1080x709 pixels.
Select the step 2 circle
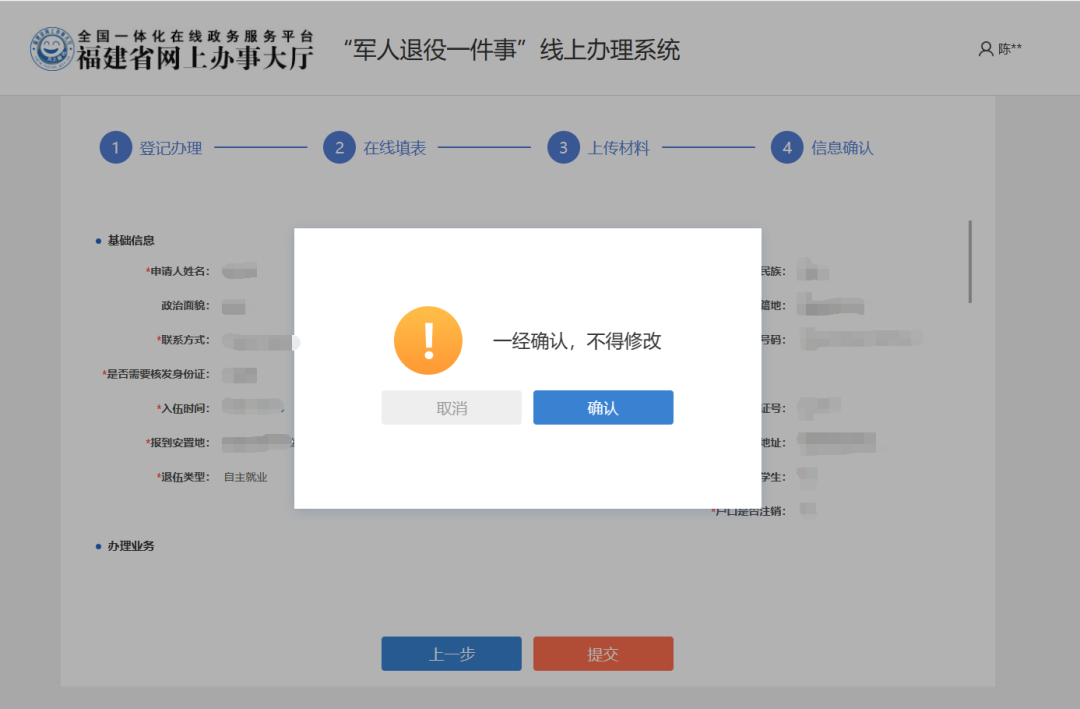(340, 148)
